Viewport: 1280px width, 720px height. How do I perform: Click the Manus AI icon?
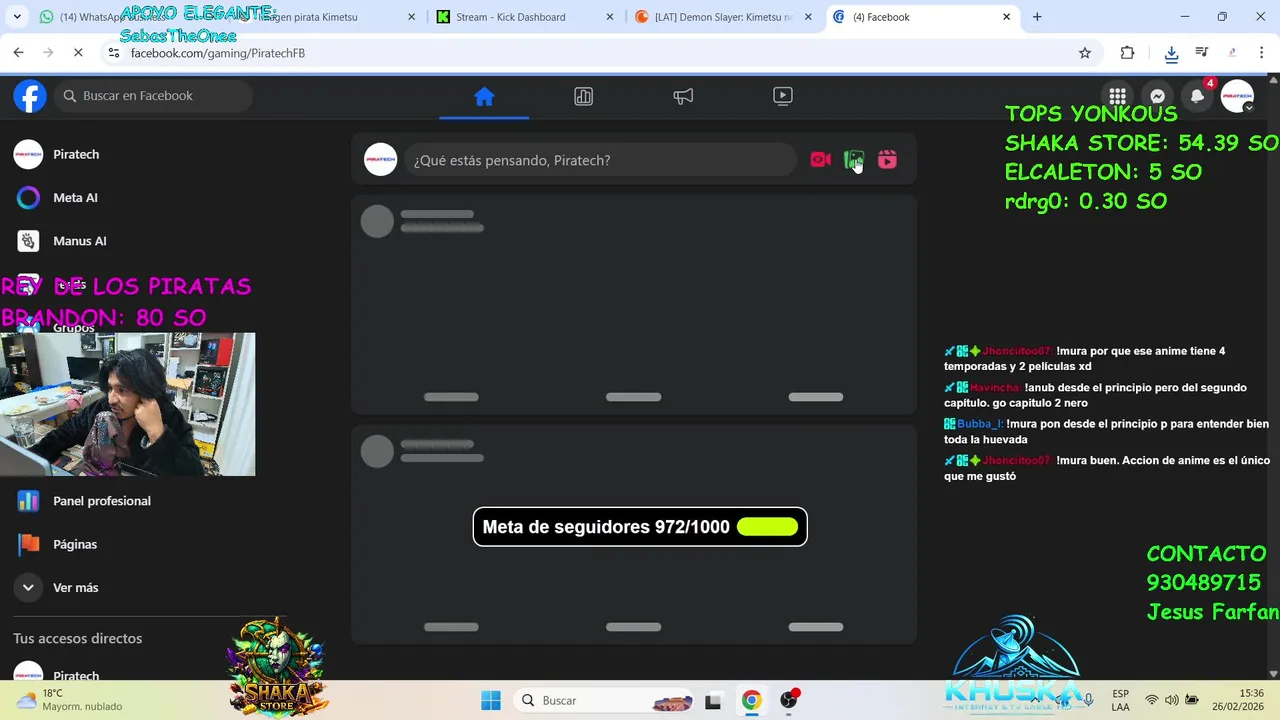click(x=28, y=241)
